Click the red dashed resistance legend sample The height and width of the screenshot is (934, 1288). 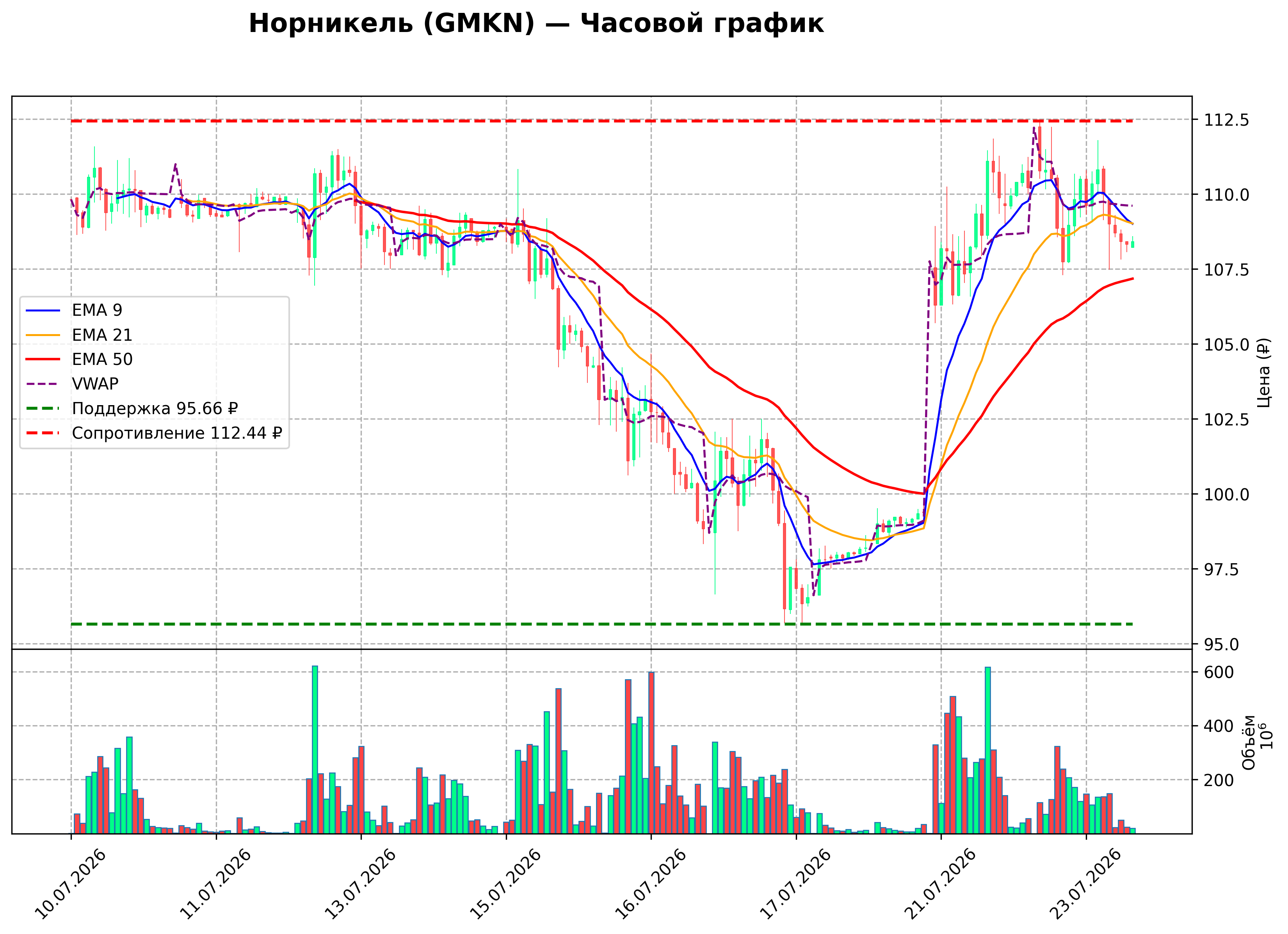(43, 433)
